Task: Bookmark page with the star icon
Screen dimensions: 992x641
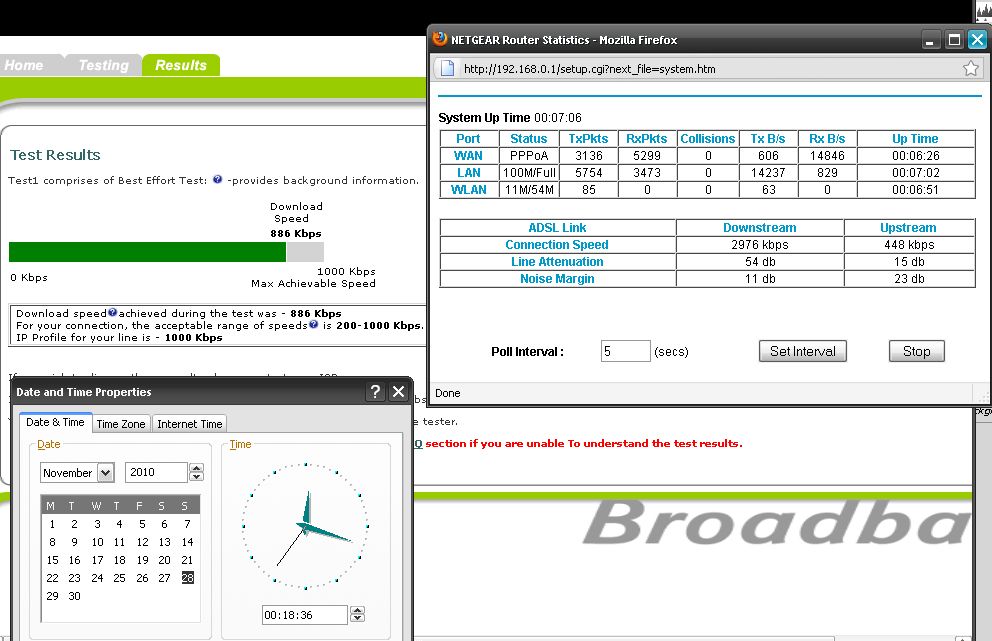Action: click(970, 69)
